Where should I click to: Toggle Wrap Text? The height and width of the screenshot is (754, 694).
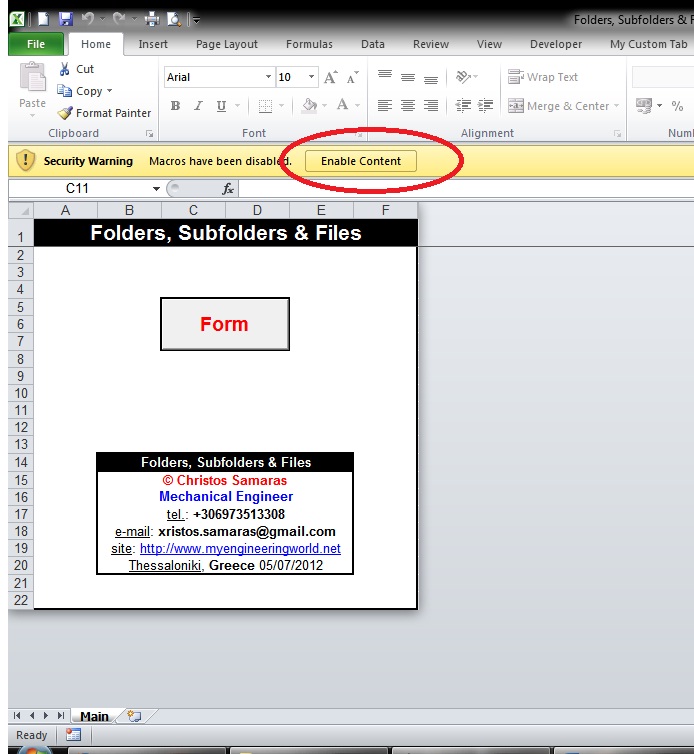coord(543,77)
